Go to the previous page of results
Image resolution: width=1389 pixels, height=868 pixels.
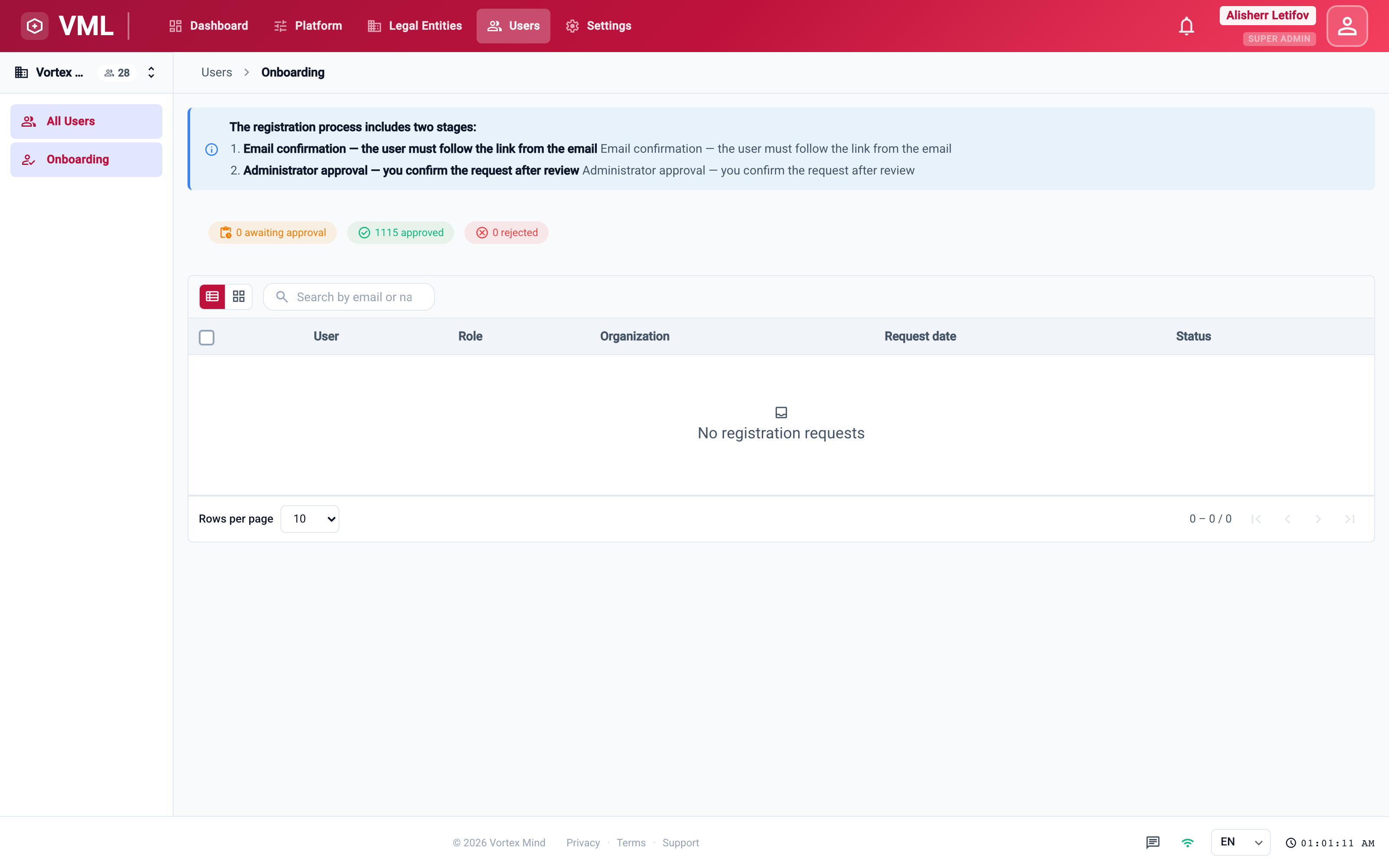(x=1287, y=519)
